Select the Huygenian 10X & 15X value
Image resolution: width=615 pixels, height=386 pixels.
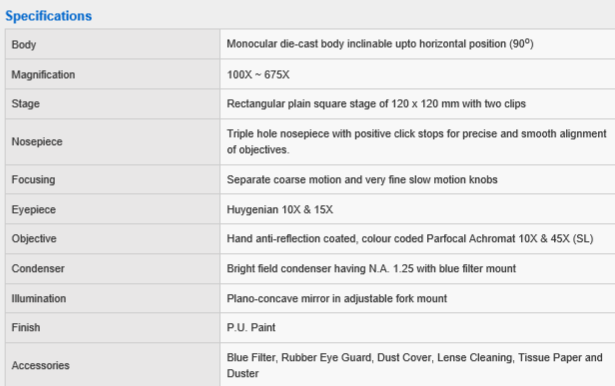(x=280, y=209)
